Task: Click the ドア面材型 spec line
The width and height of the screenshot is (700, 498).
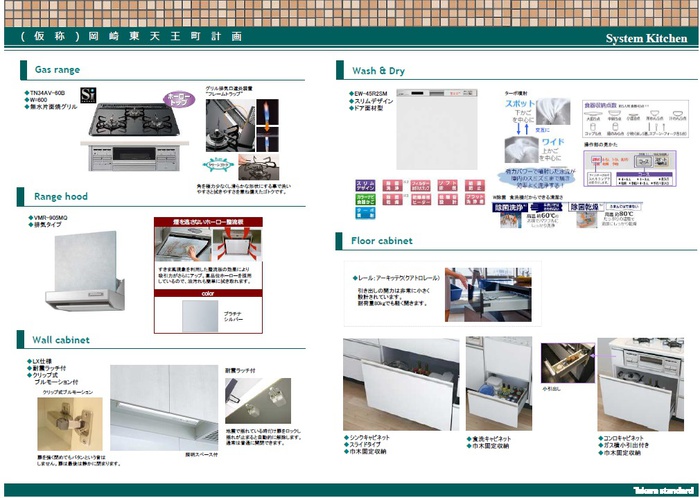Action: click(x=368, y=108)
